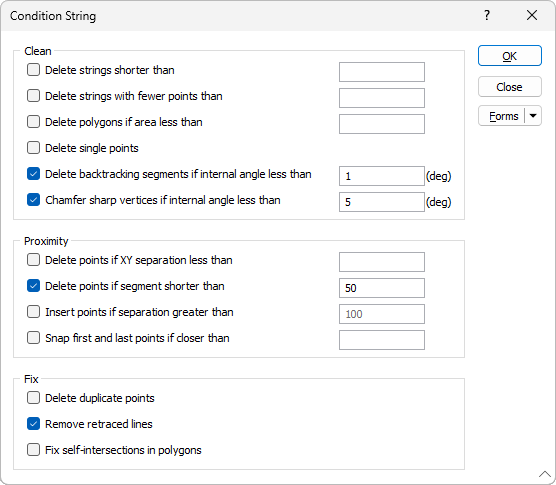
Task: Uncheck Delete points if segment shorter than
Action: (33, 286)
